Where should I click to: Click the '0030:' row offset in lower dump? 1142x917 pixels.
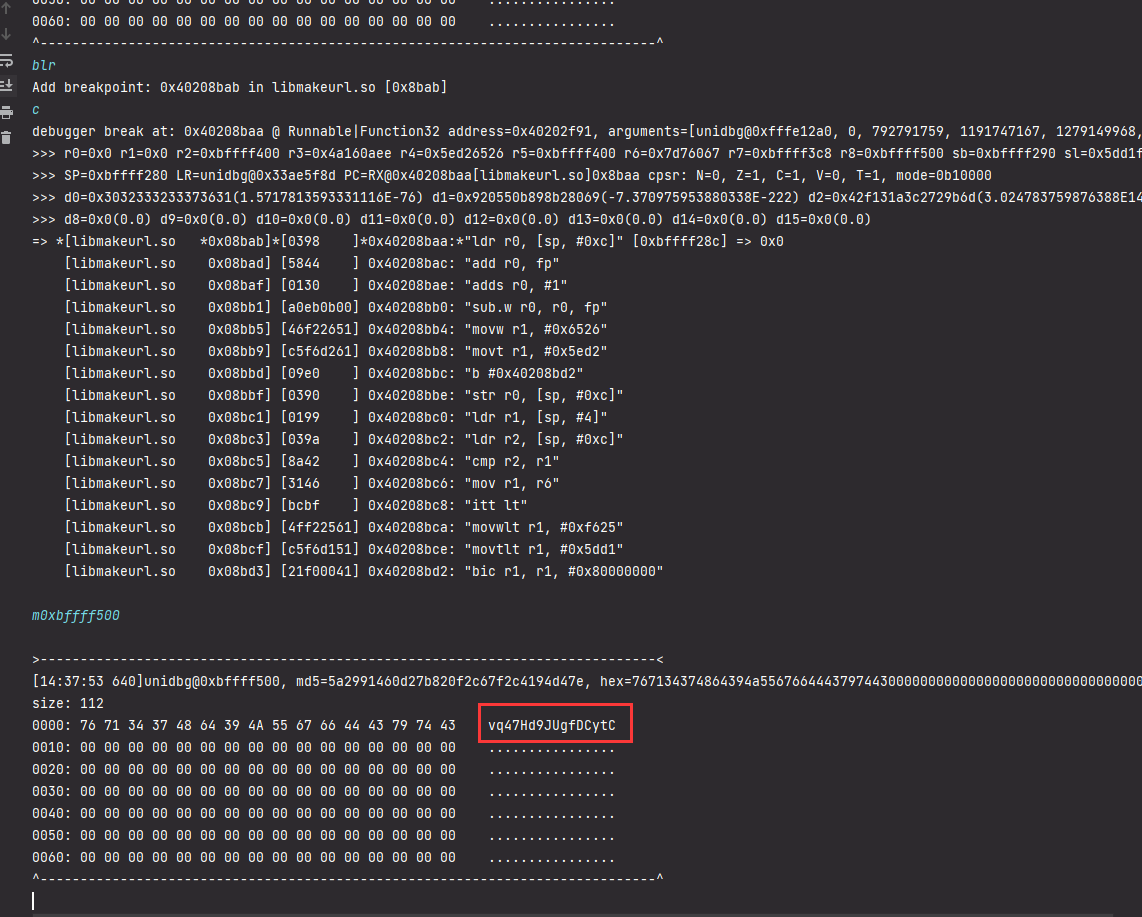click(x=52, y=792)
